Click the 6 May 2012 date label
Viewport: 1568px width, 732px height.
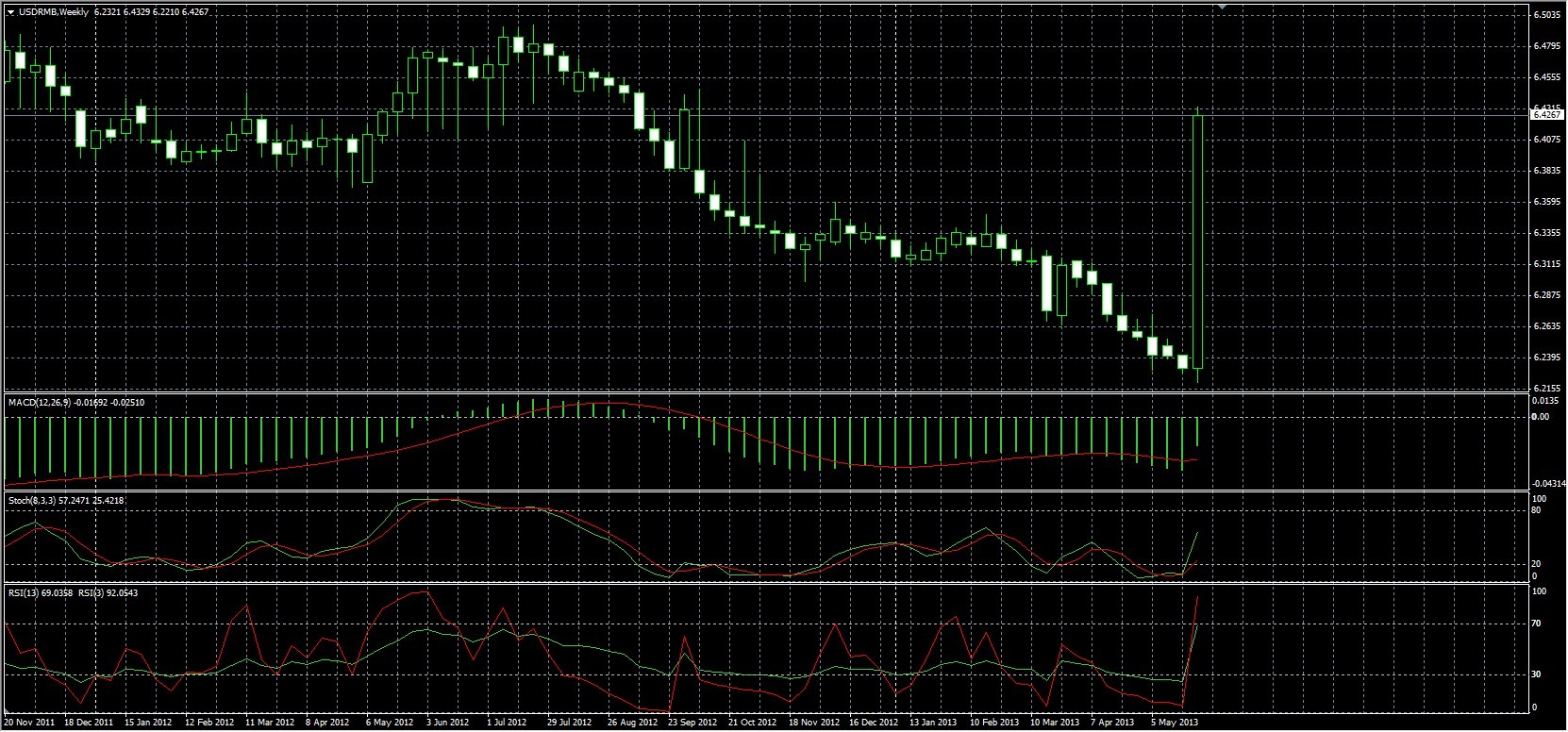click(390, 723)
